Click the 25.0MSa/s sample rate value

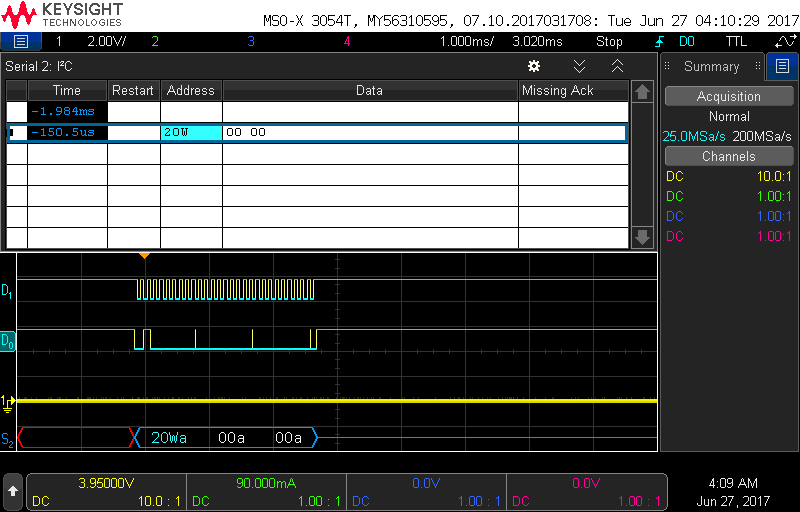694,137
